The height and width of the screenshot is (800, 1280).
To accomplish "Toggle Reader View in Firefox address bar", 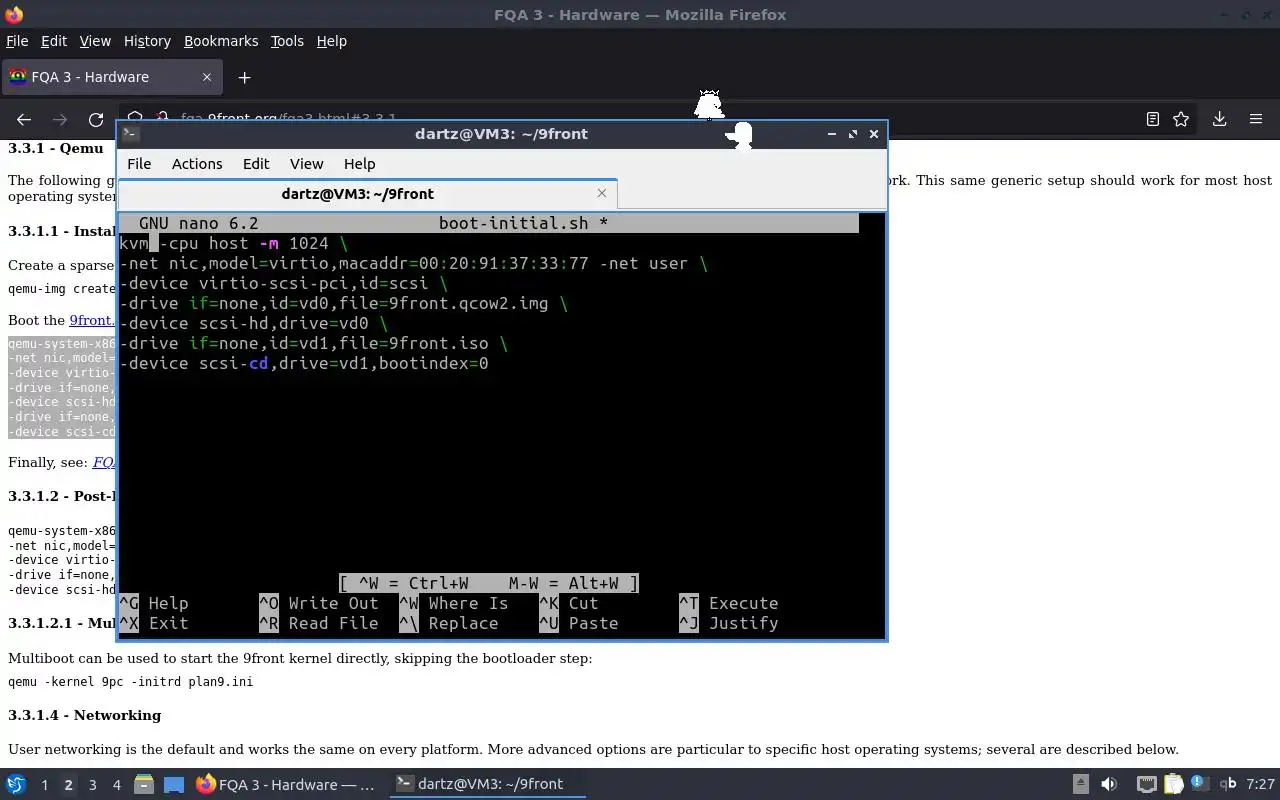I will coord(1152,119).
